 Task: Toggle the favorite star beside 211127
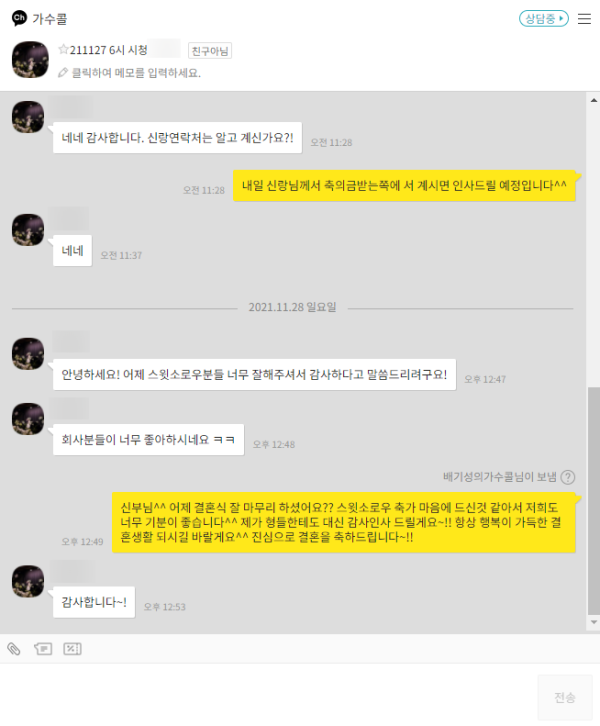tap(63, 49)
